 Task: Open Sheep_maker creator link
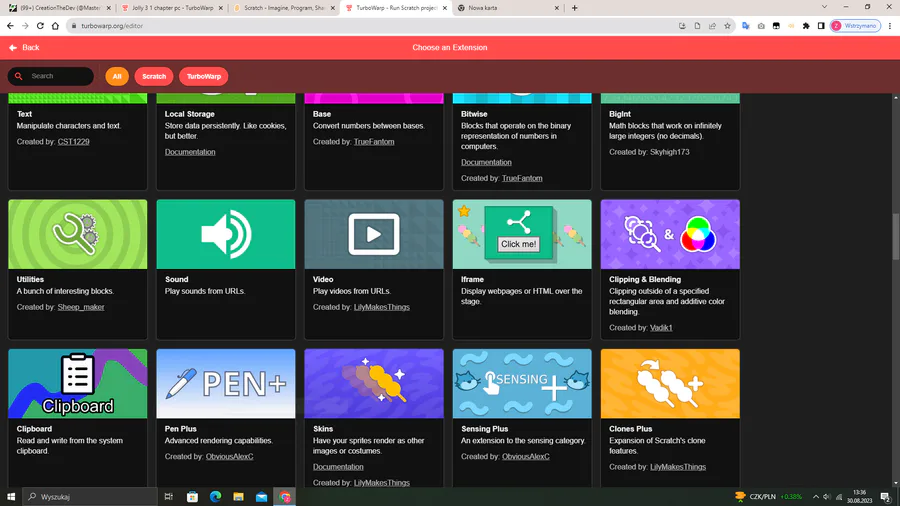(x=81, y=307)
